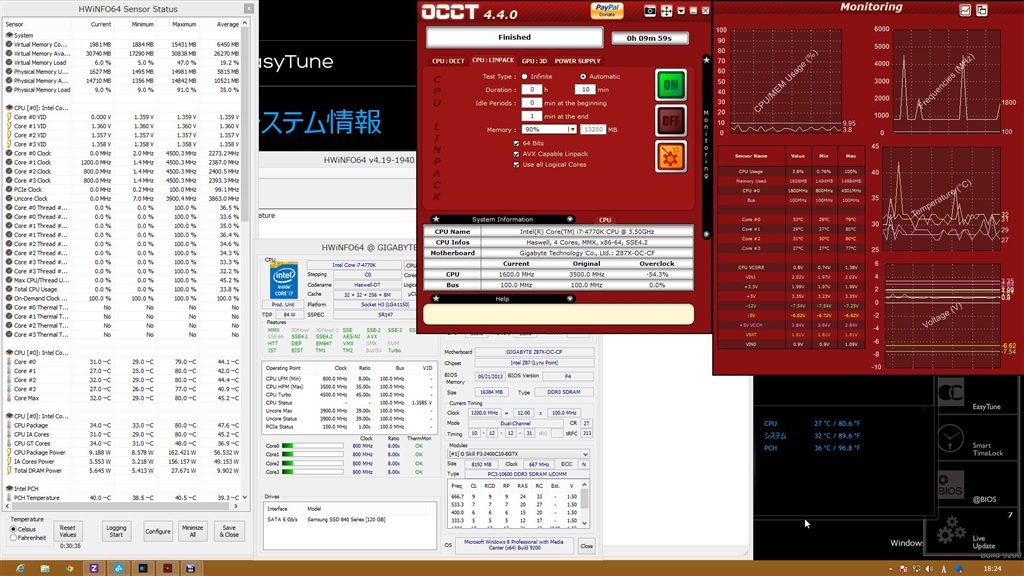The image size is (1024, 576).
Task: Open the PayPal Donate button in OCCT
Action: click(607, 10)
